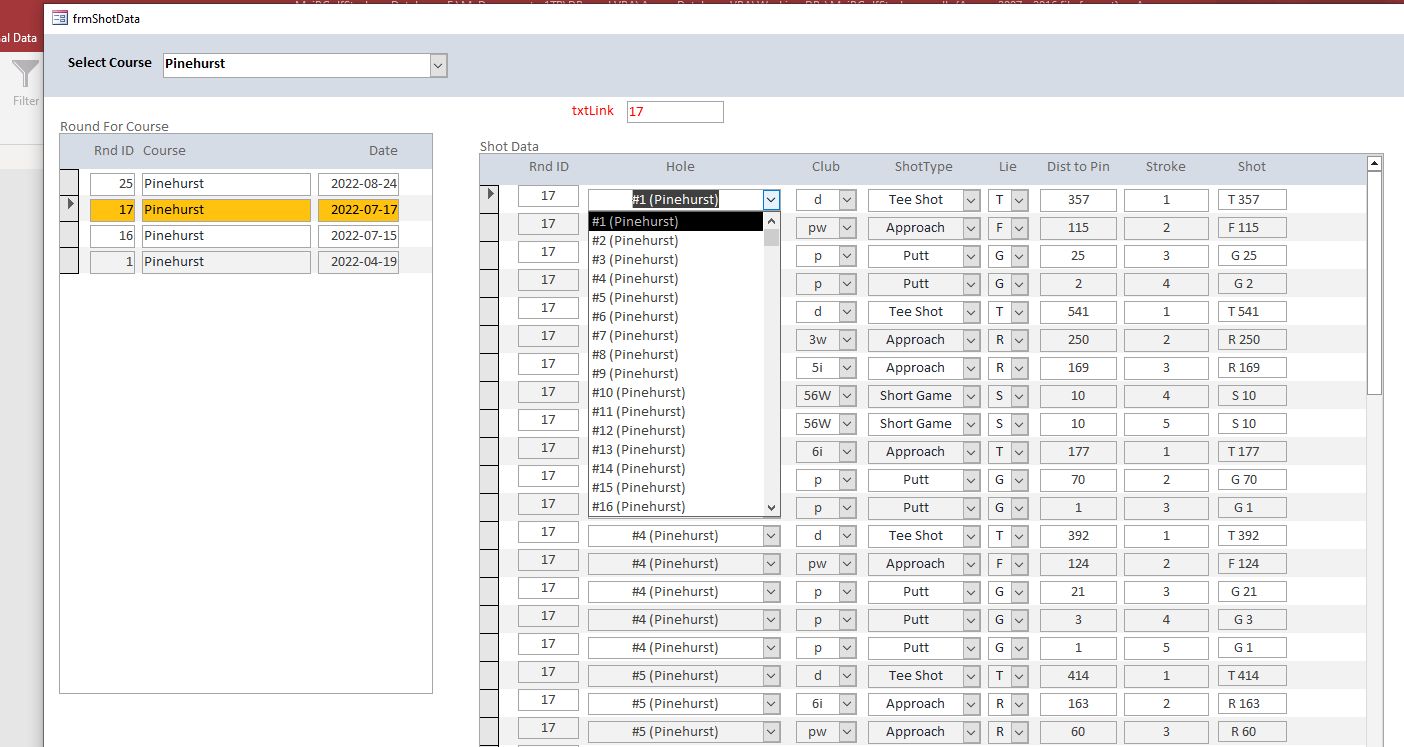Click the Shot field showing T 357
The height and width of the screenshot is (747, 1404).
coord(1252,200)
